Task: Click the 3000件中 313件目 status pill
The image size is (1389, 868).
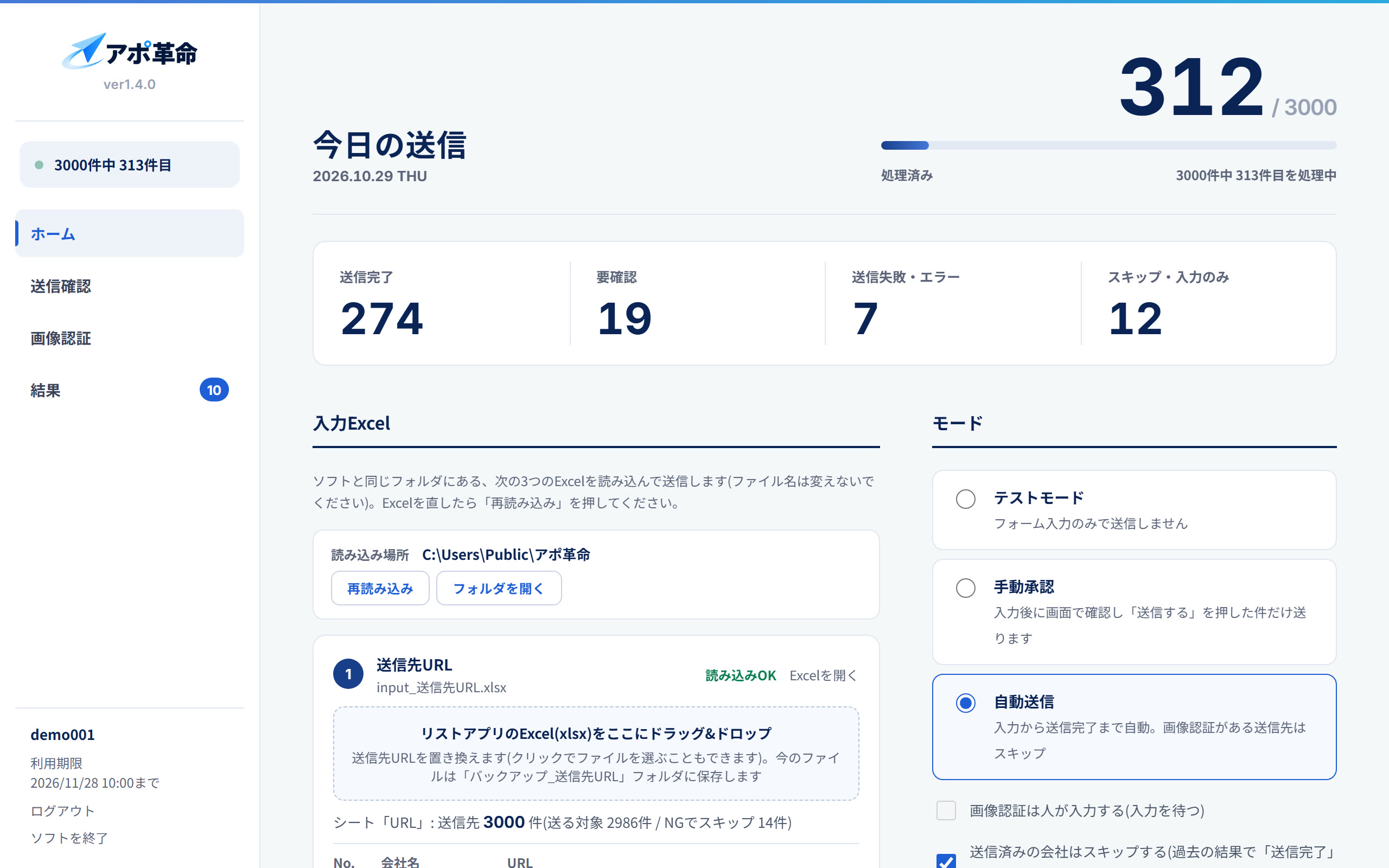Action: (130, 165)
